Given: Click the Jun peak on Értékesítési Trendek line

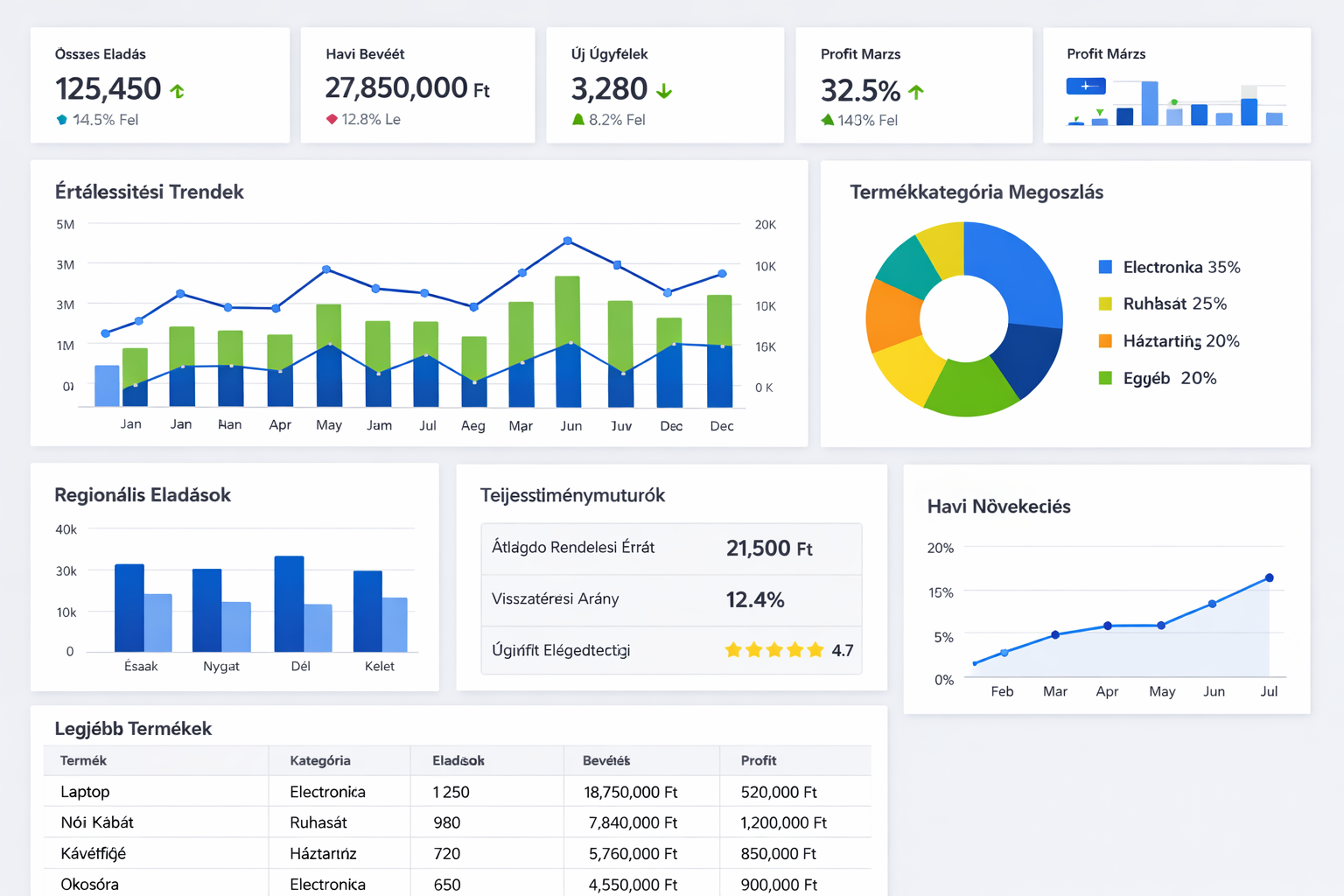Looking at the screenshot, I should [x=568, y=241].
